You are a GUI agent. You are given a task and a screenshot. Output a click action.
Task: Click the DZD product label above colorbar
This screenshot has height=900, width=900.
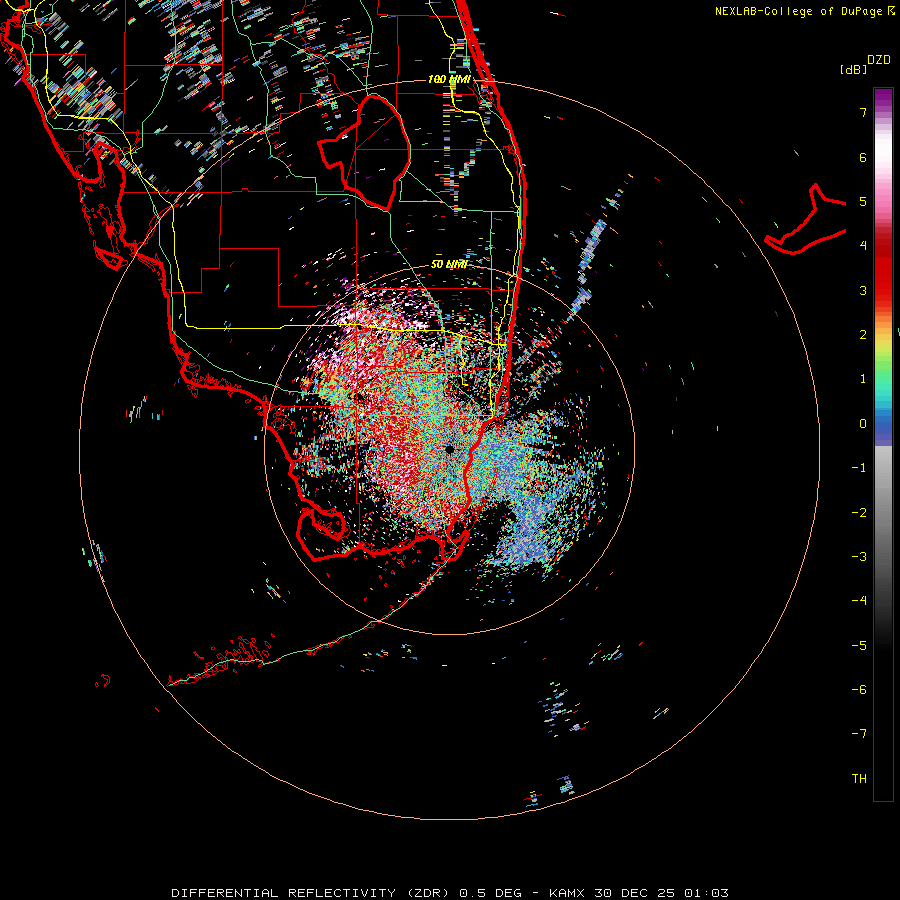(879, 60)
